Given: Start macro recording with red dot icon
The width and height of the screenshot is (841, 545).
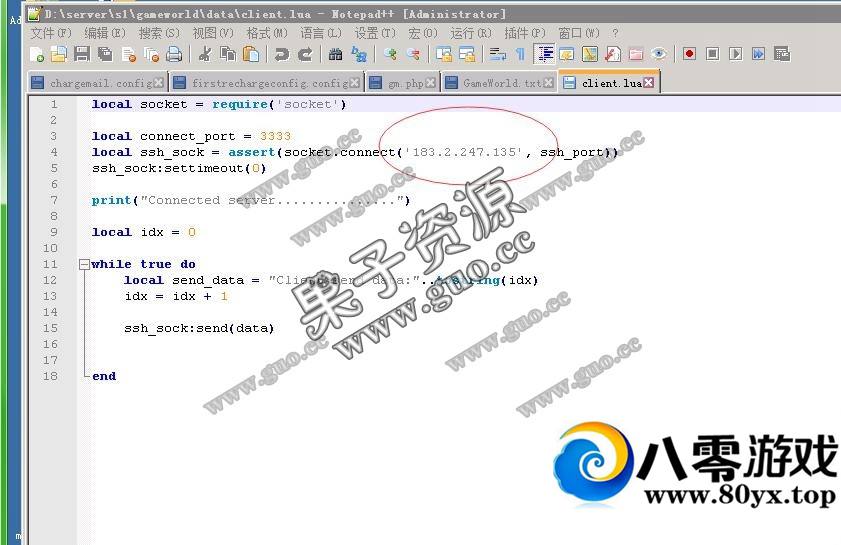Looking at the screenshot, I should click(x=689, y=54).
